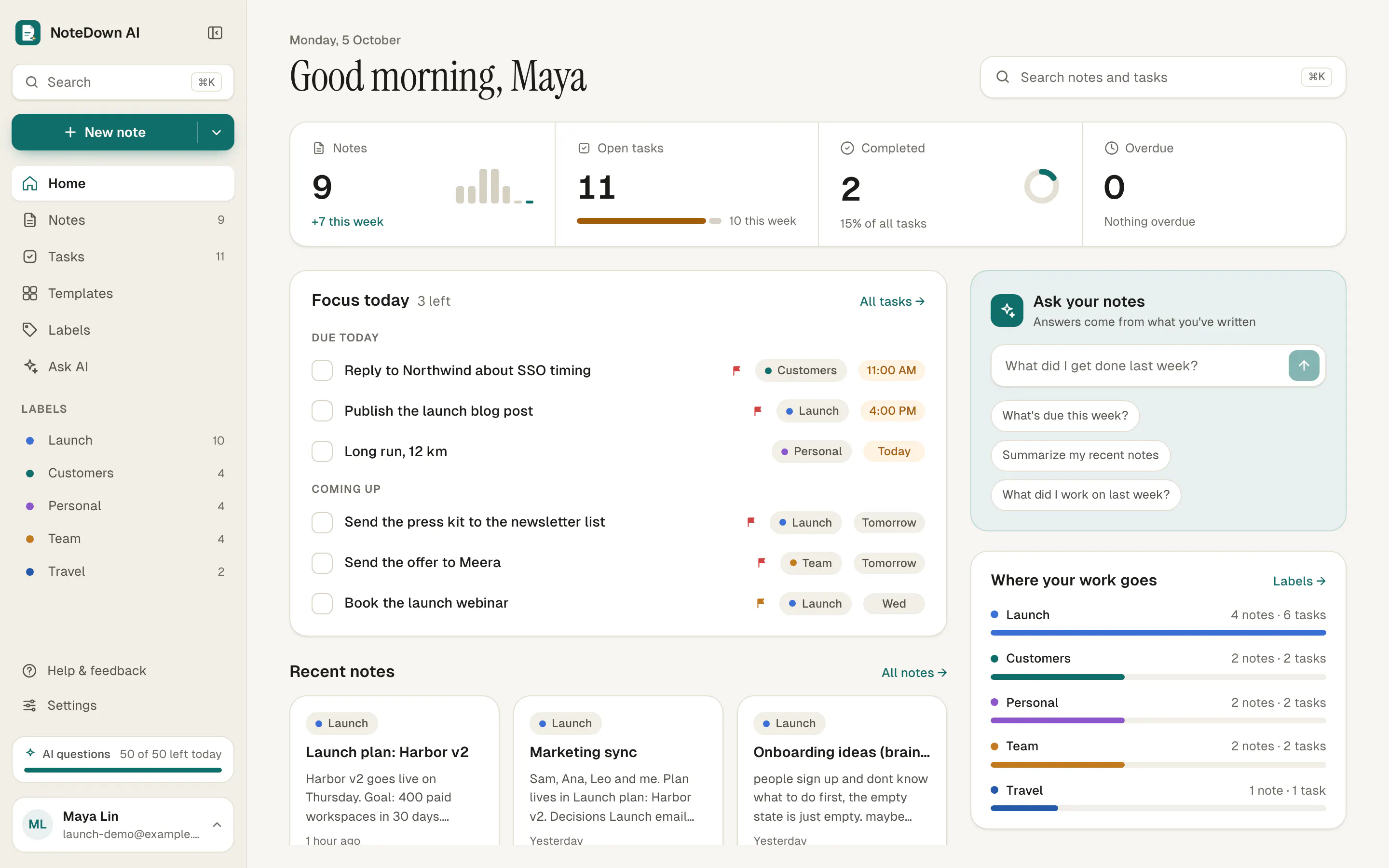This screenshot has height=868, width=1389.
Task: Submit the question with the up-arrow button
Action: pos(1304,366)
